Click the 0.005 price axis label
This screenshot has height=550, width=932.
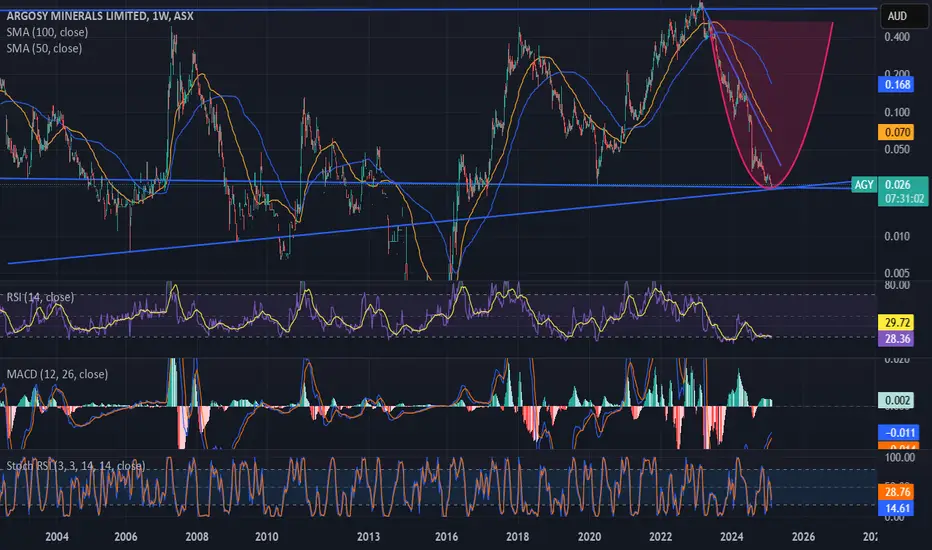[897, 273]
